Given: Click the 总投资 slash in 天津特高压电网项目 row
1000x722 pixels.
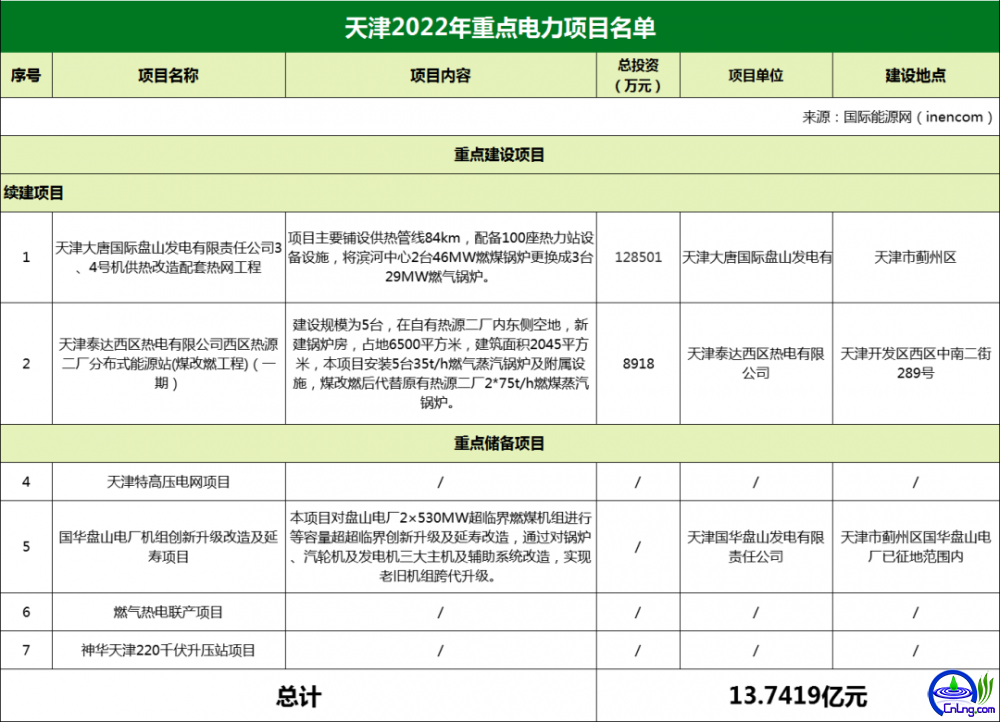Looking at the screenshot, I should [638, 482].
